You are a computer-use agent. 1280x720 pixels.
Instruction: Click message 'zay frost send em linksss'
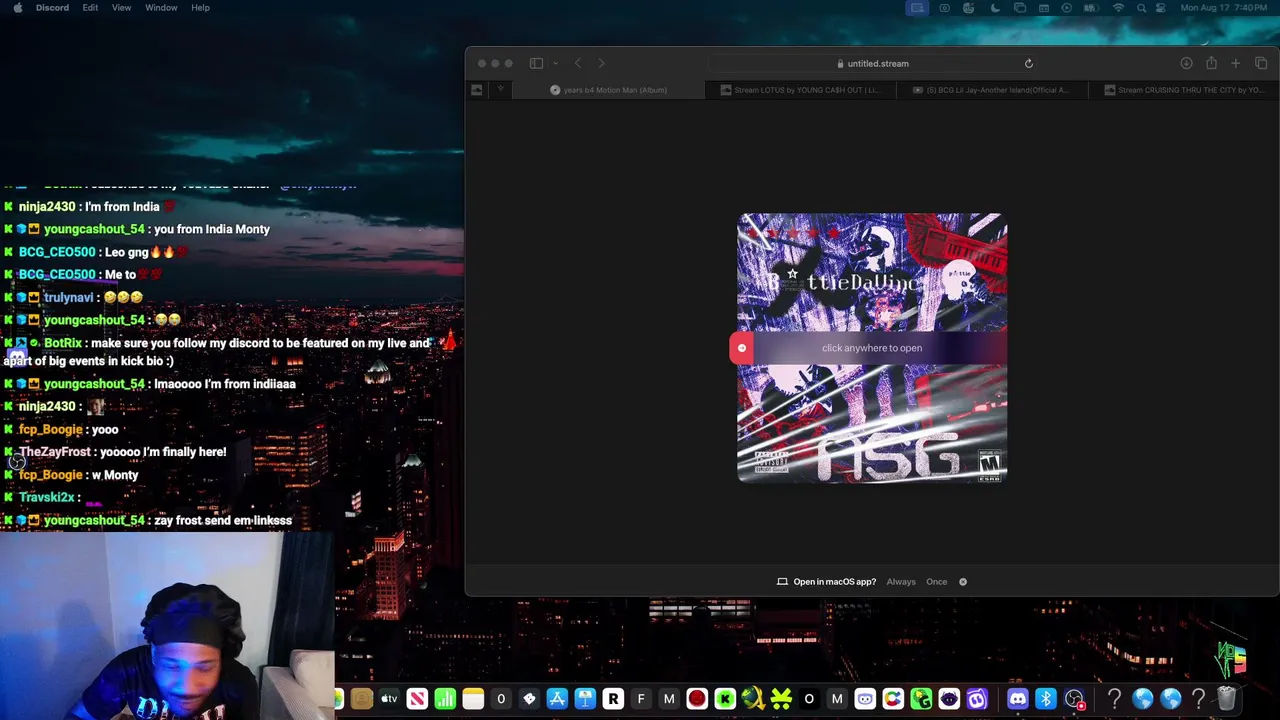click(223, 521)
